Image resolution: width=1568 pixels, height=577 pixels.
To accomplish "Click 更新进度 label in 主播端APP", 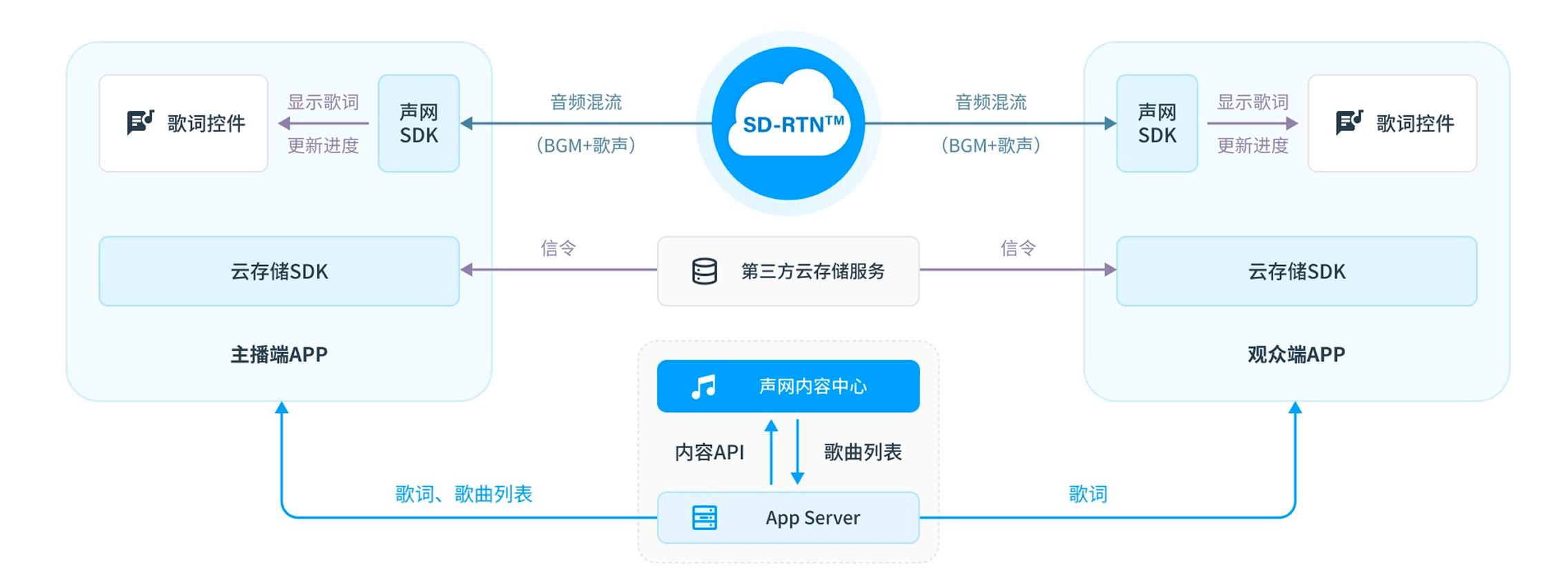I will pyautogui.click(x=323, y=146).
